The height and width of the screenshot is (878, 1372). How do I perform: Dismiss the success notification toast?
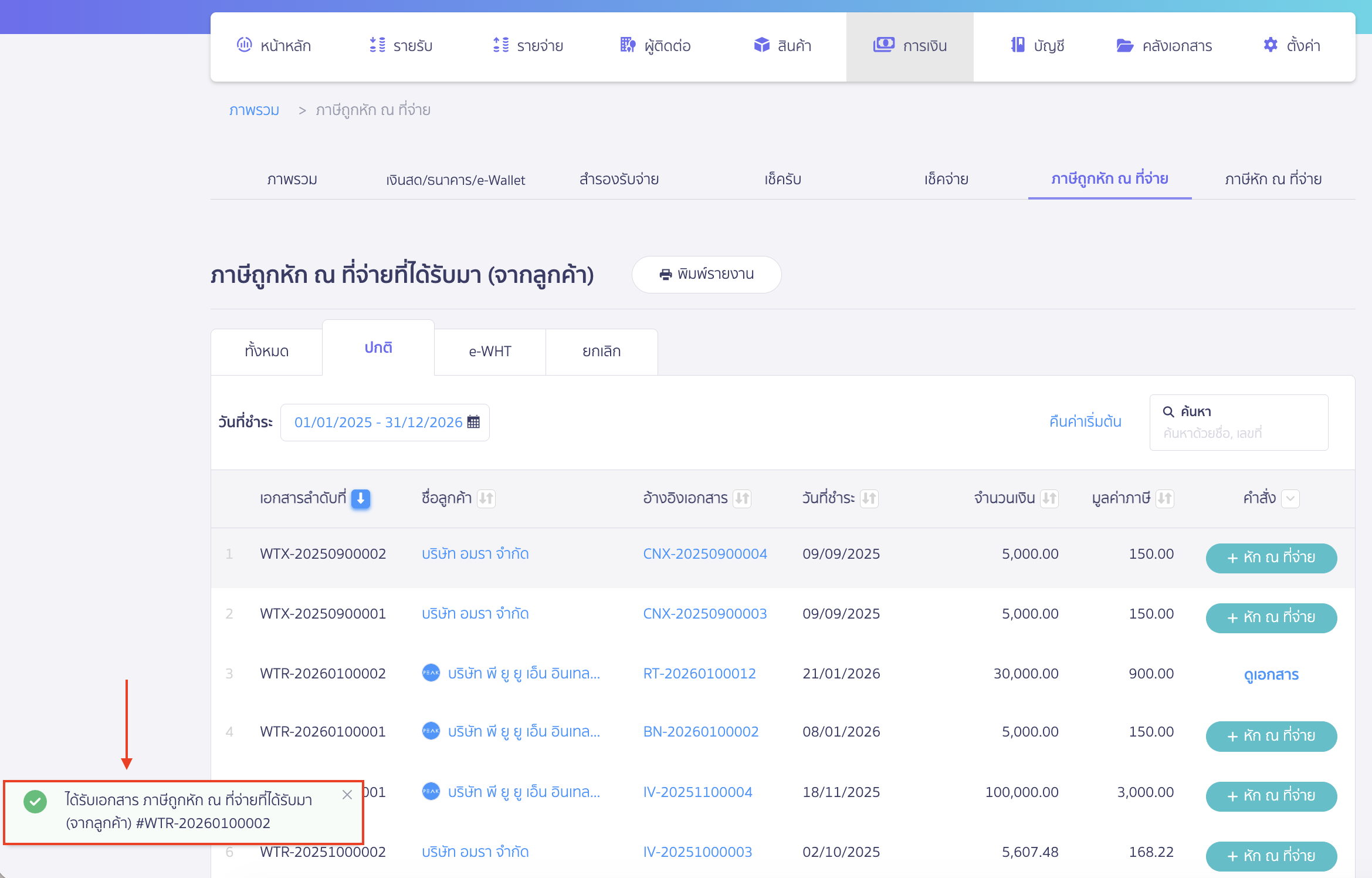coord(347,795)
